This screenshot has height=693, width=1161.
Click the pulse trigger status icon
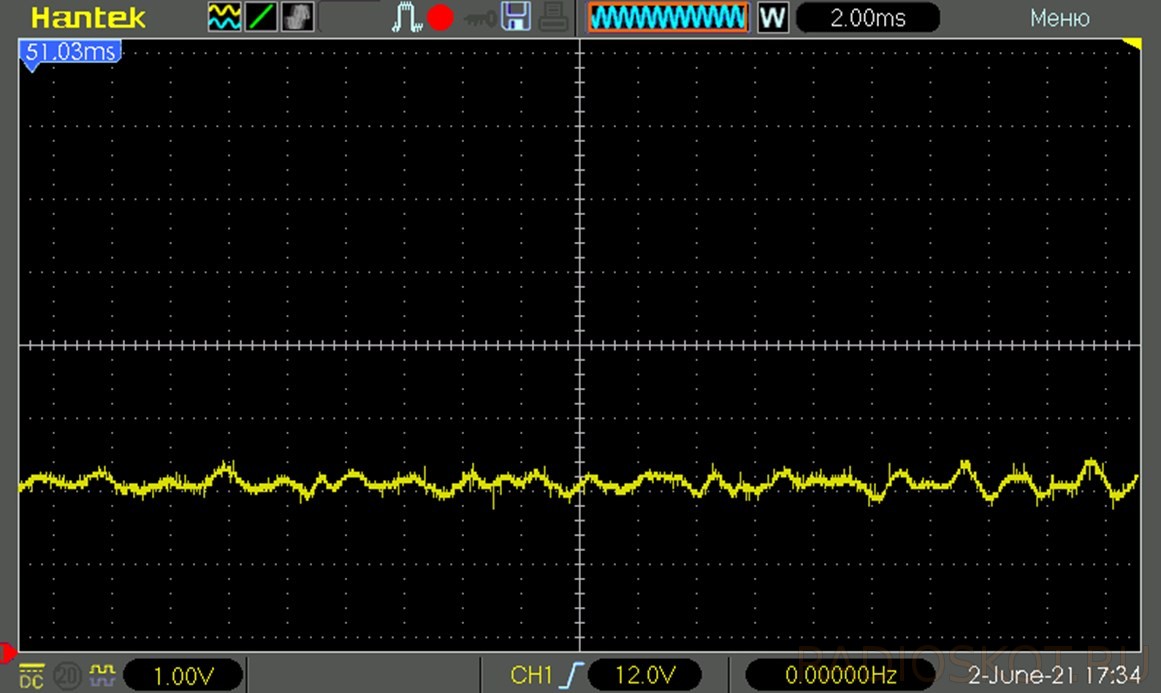pos(406,17)
